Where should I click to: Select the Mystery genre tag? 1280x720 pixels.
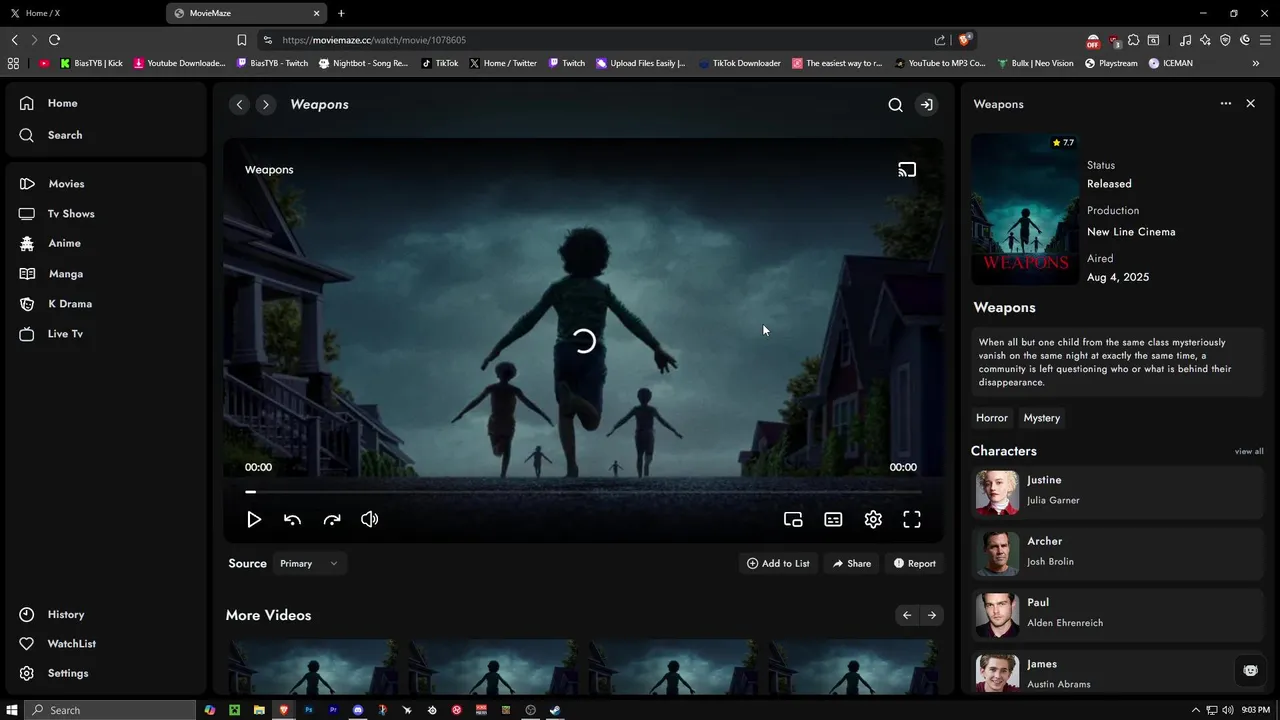click(1041, 418)
